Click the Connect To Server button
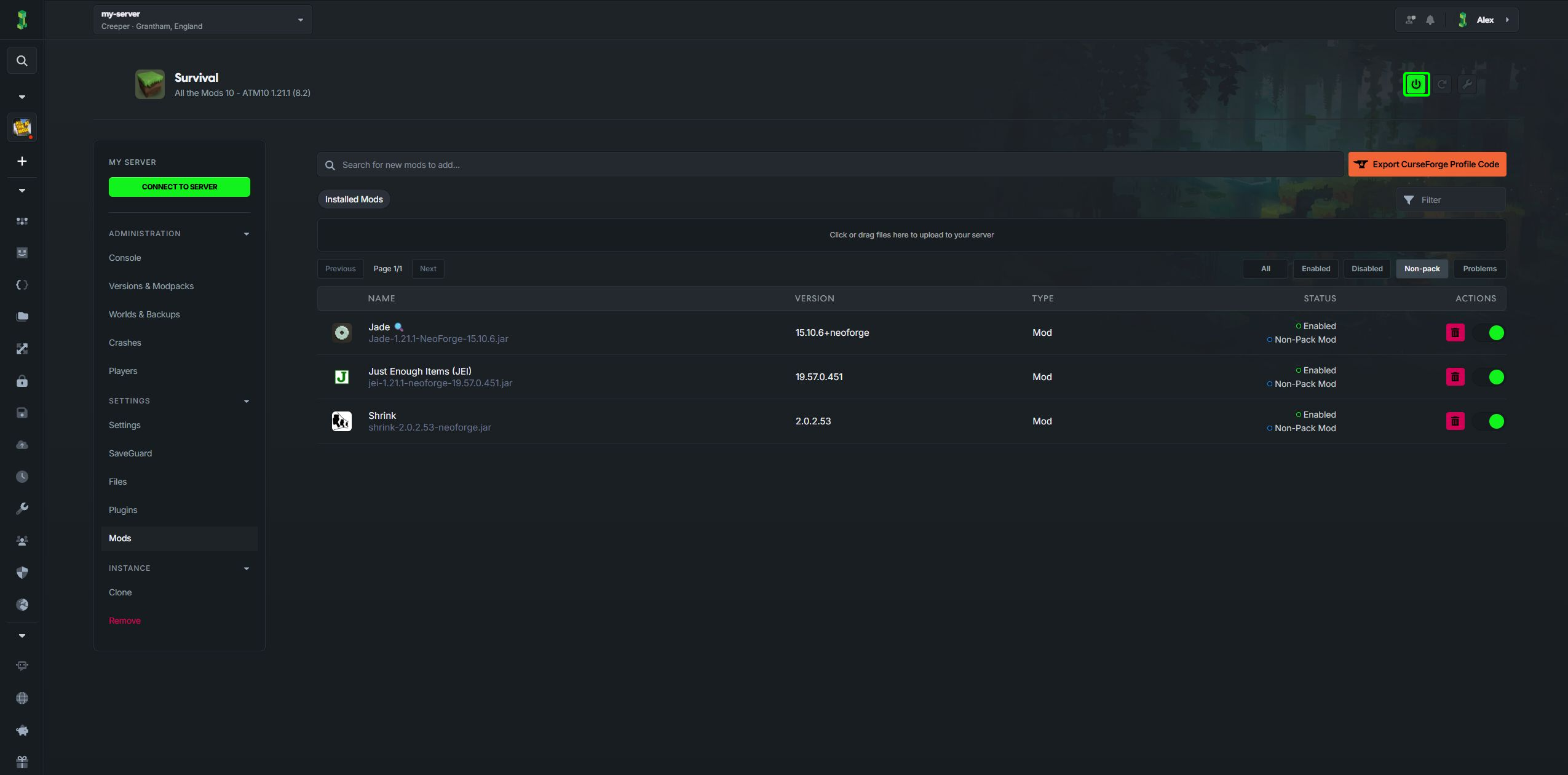This screenshot has height=775, width=1568. [x=180, y=187]
